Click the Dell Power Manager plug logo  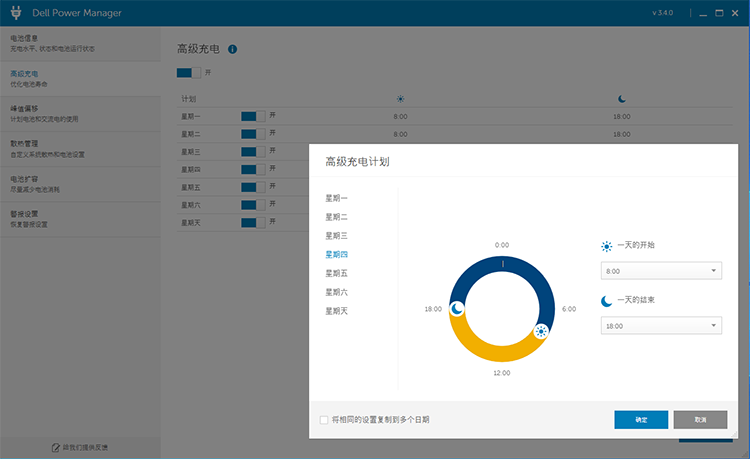click(16, 12)
